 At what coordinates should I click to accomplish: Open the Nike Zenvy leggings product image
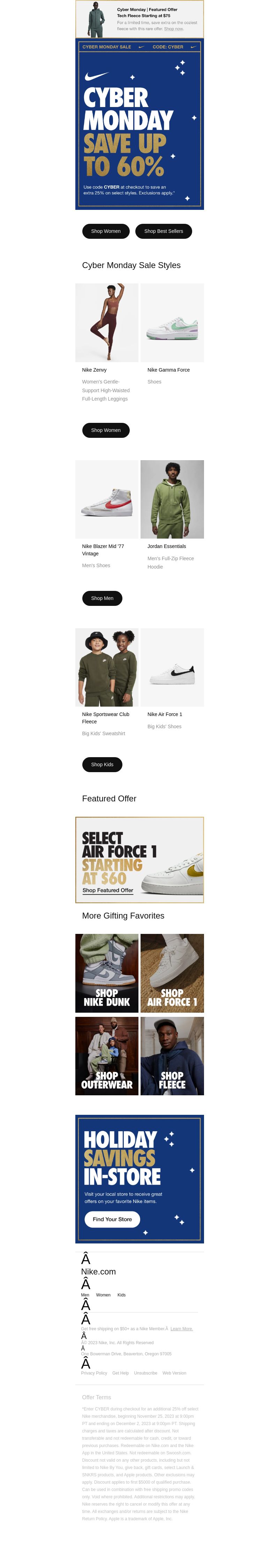point(107,322)
